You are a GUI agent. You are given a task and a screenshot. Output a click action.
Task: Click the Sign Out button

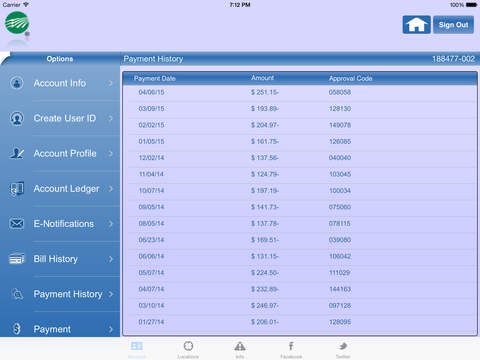tap(453, 25)
